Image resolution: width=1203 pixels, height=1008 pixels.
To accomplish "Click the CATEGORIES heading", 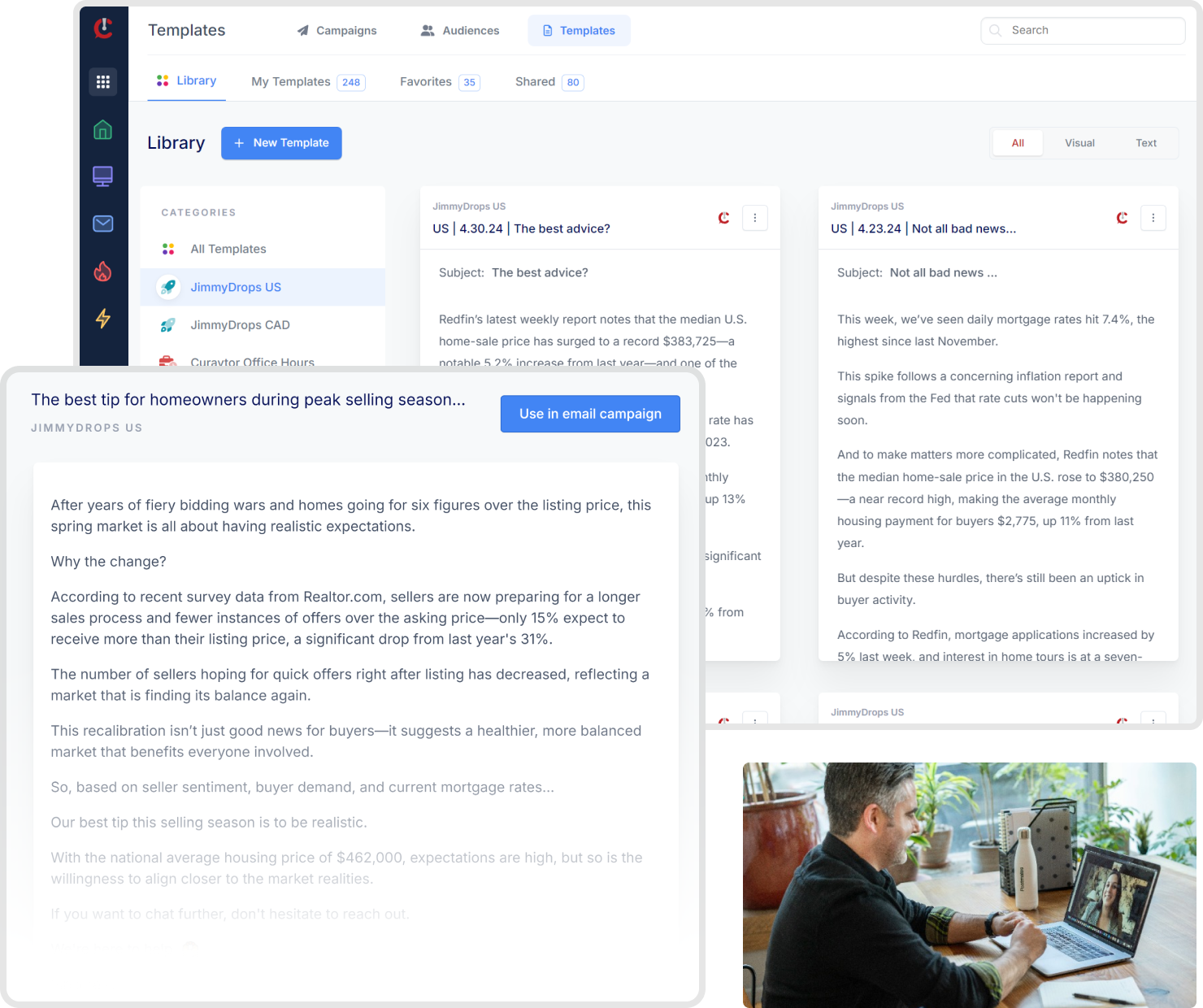I will pyautogui.click(x=198, y=213).
